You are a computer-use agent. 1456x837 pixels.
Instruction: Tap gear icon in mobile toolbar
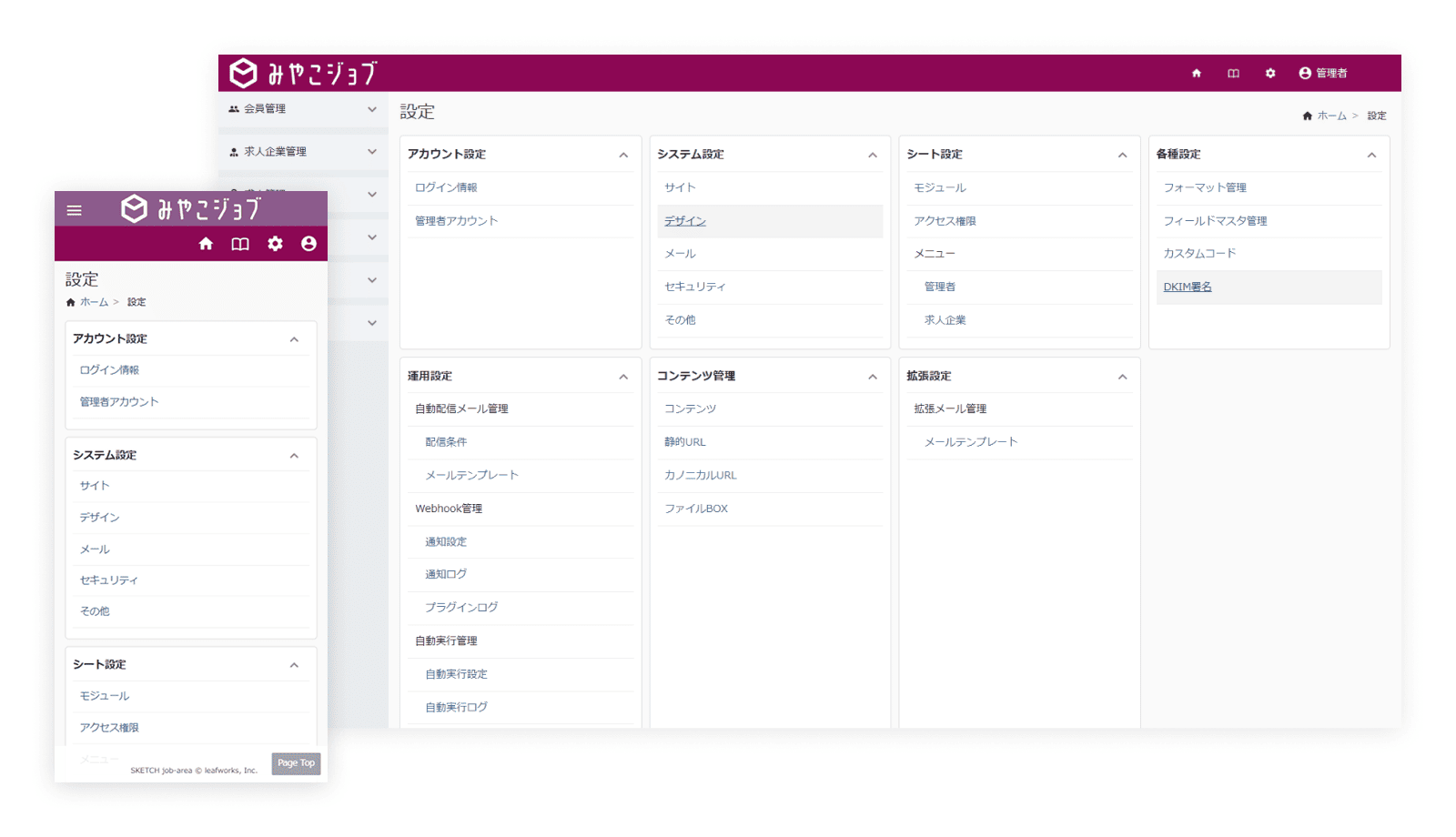(x=275, y=244)
